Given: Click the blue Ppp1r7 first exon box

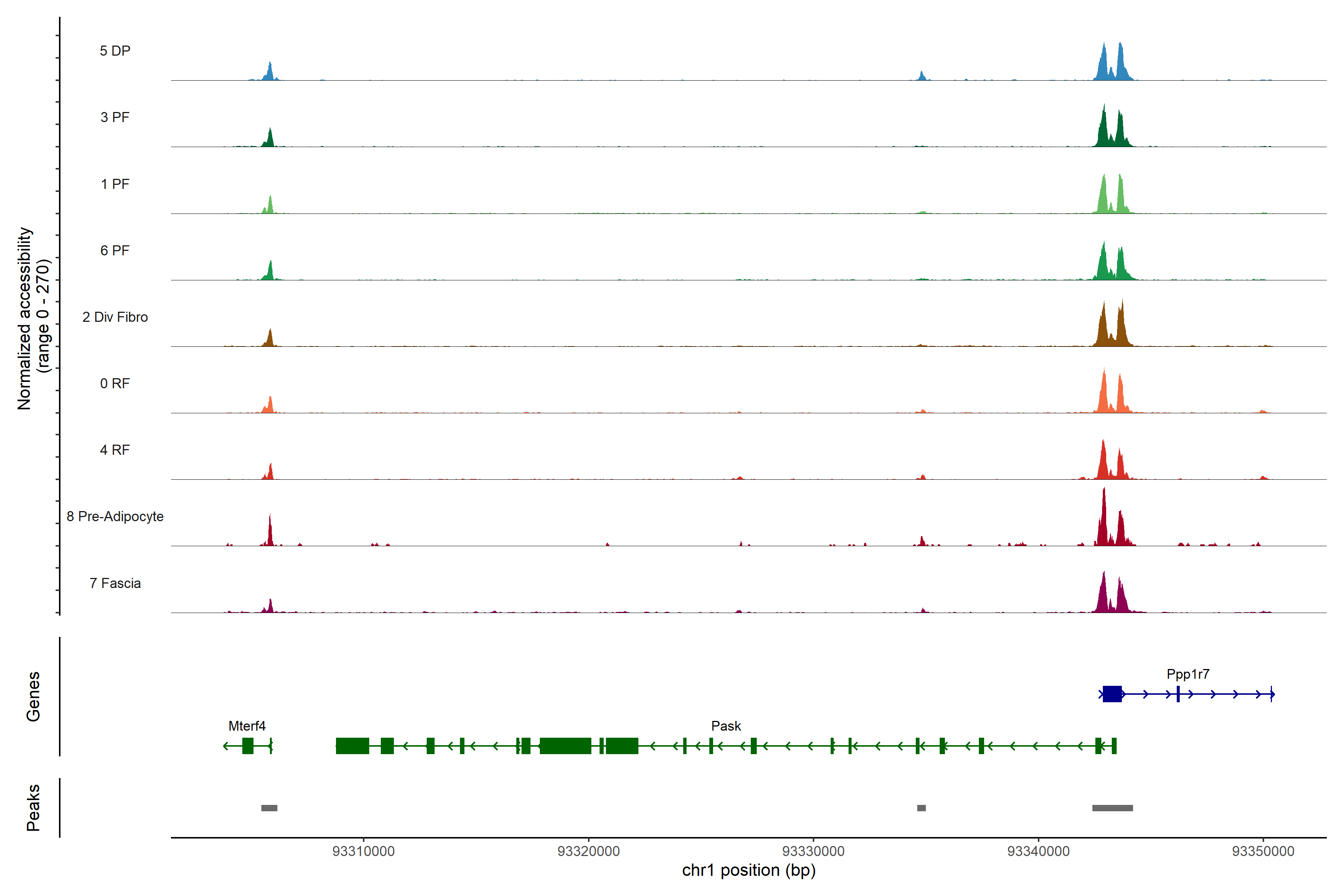Looking at the screenshot, I should [x=1112, y=694].
